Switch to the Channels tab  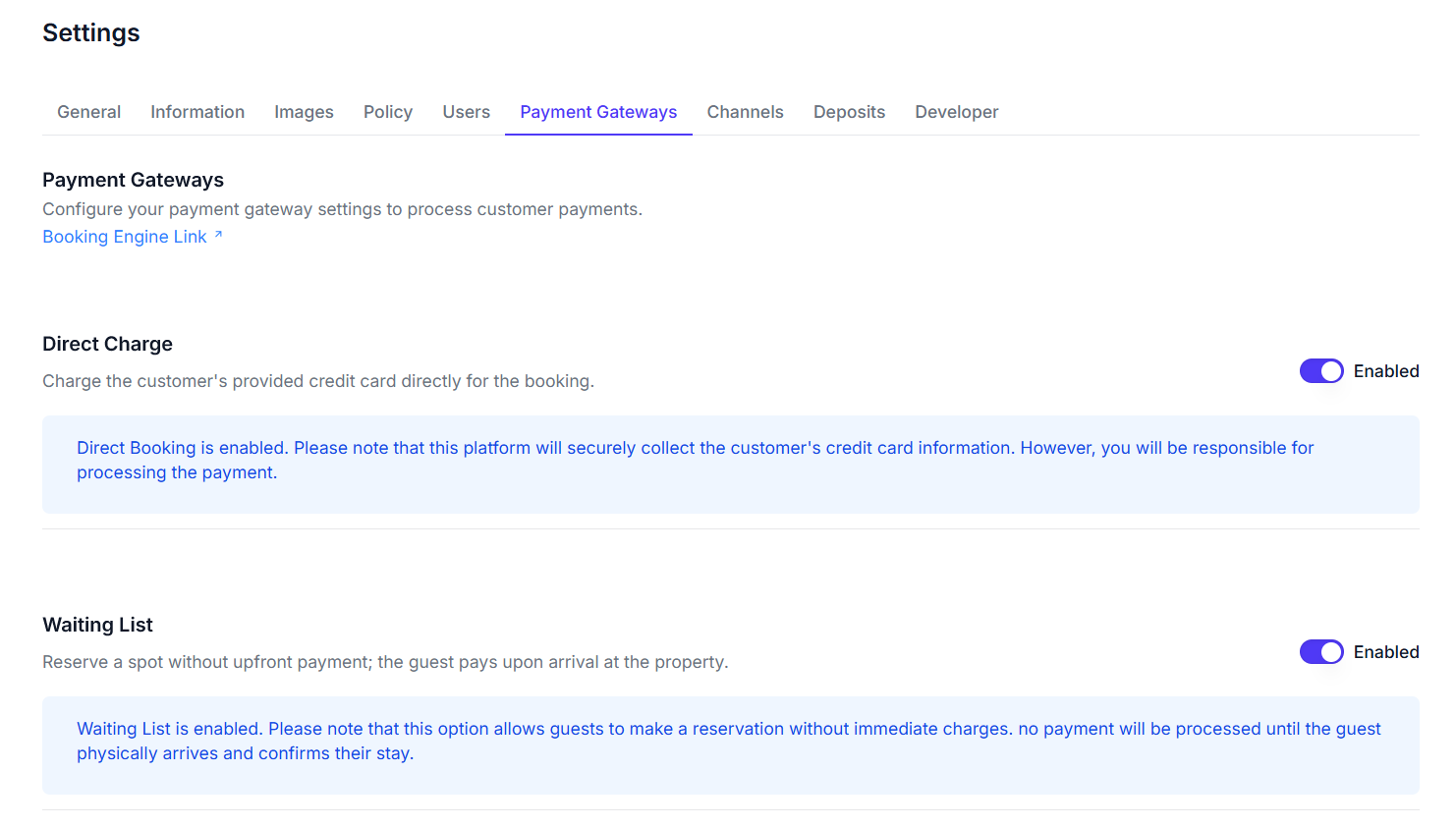pyautogui.click(x=745, y=112)
